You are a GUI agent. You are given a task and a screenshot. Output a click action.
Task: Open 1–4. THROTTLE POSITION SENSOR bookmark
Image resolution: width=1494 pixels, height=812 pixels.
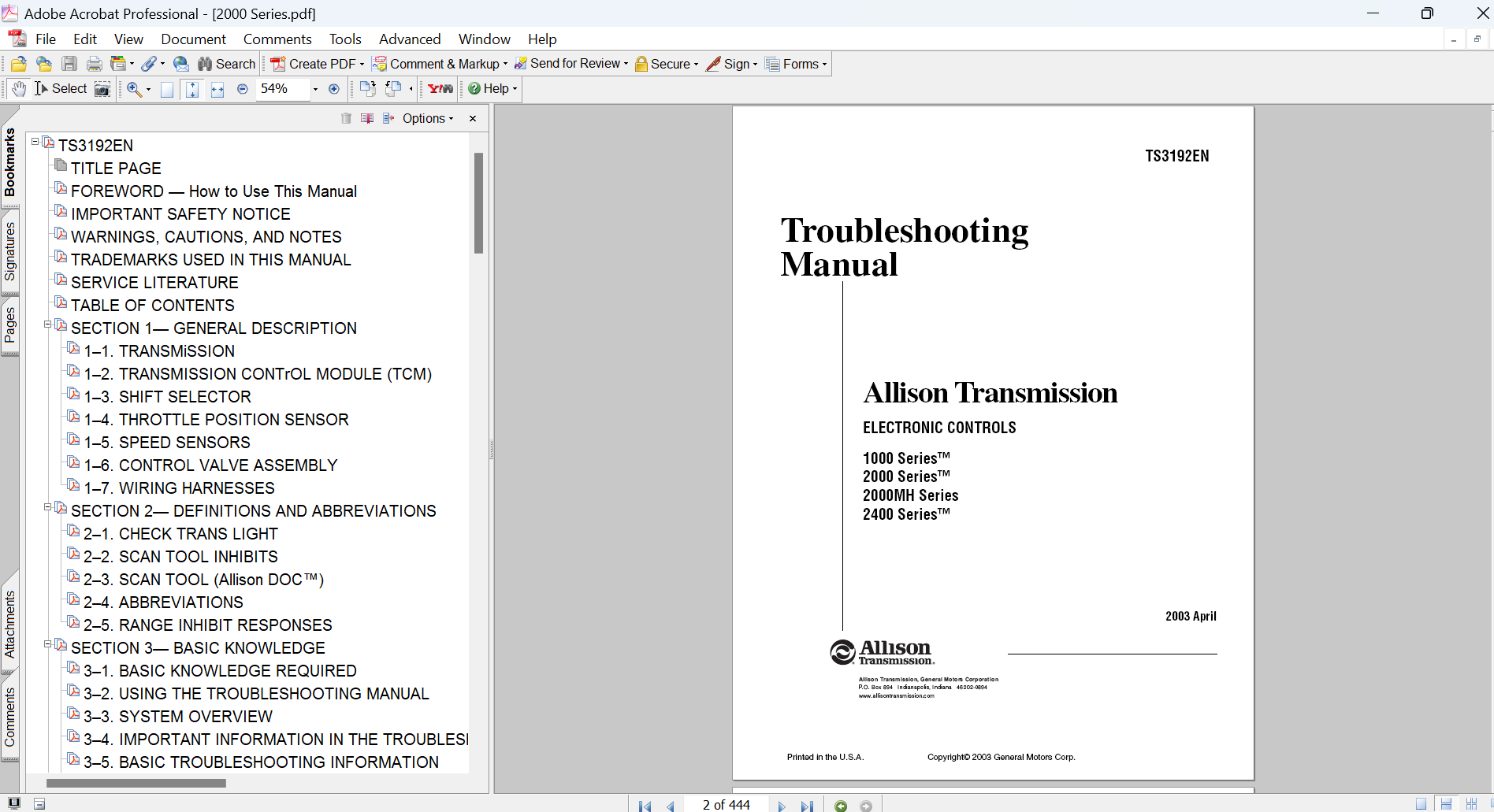click(216, 420)
